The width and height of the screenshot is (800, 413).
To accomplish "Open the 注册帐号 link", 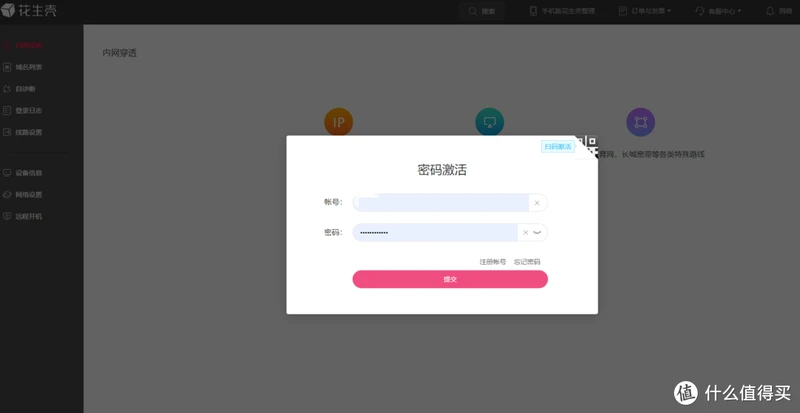I will click(x=492, y=262).
